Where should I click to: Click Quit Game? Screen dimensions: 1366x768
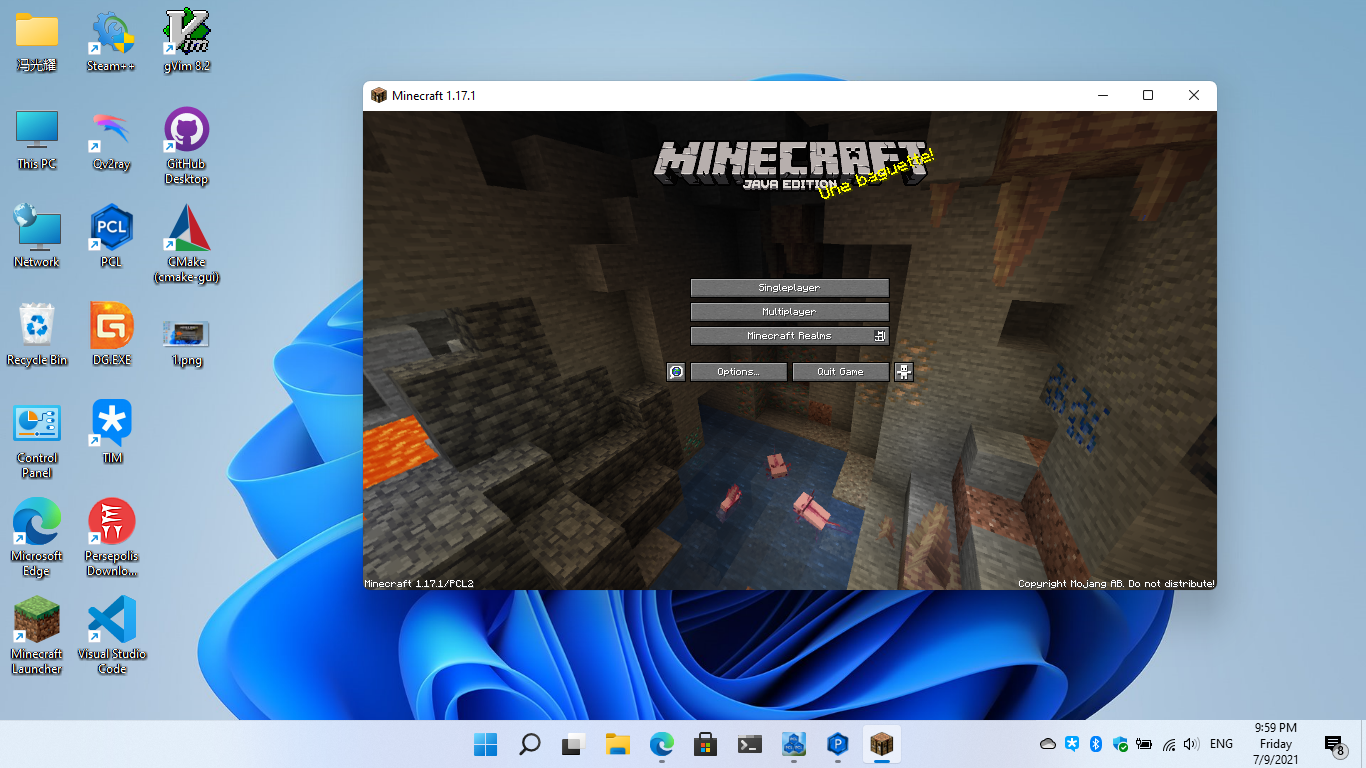click(x=840, y=372)
